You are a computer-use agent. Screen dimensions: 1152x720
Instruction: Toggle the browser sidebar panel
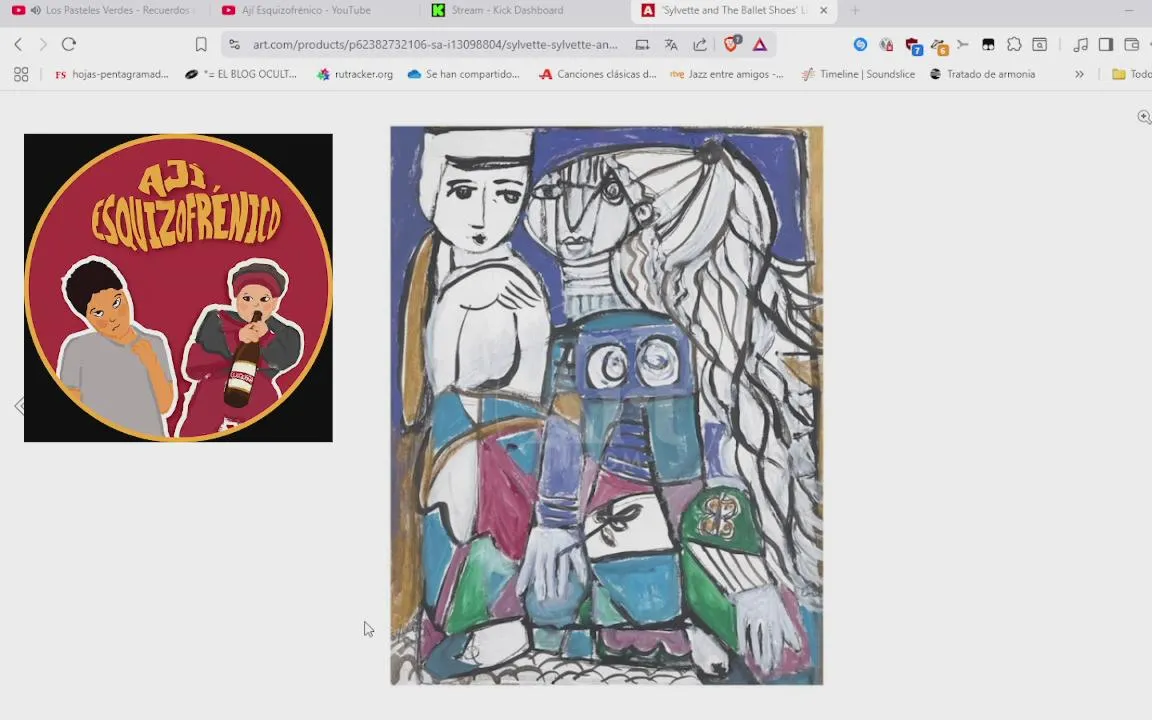coord(1106,45)
